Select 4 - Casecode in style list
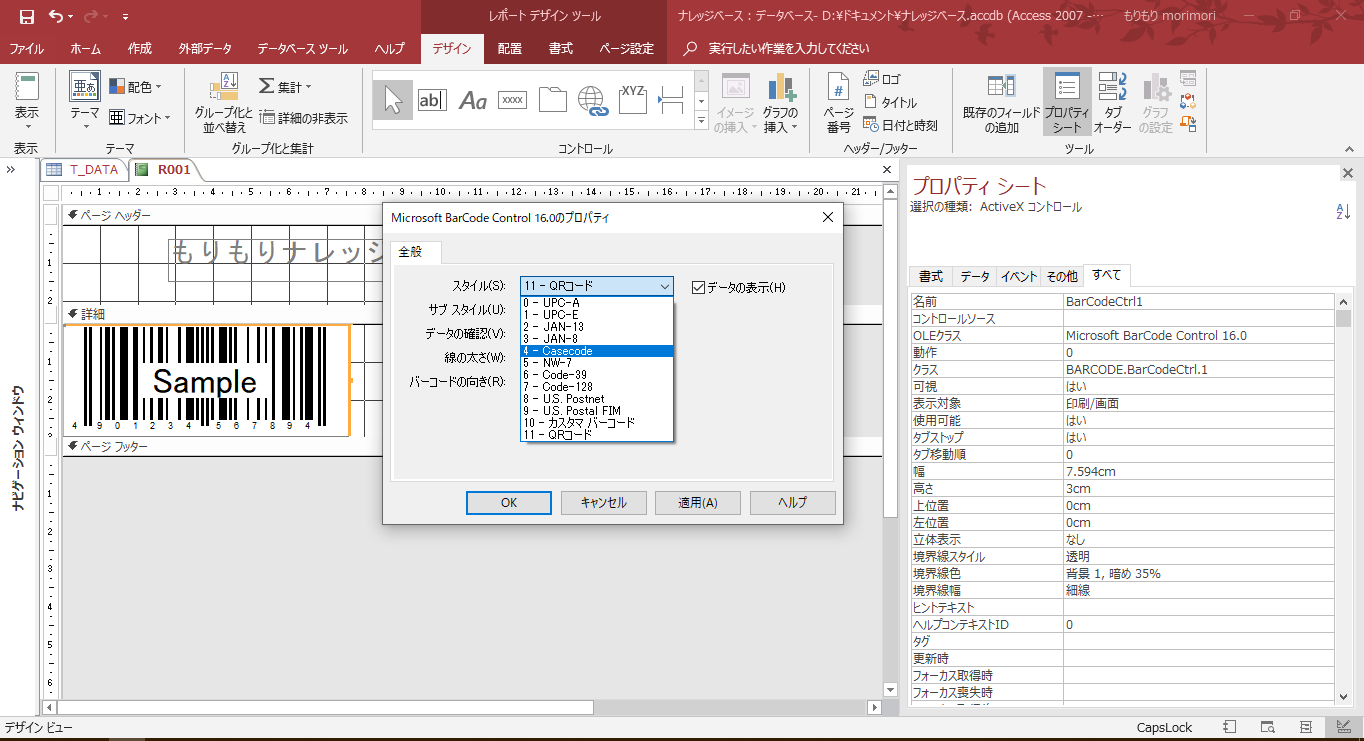Image resolution: width=1364 pixels, height=741 pixels. click(597, 351)
